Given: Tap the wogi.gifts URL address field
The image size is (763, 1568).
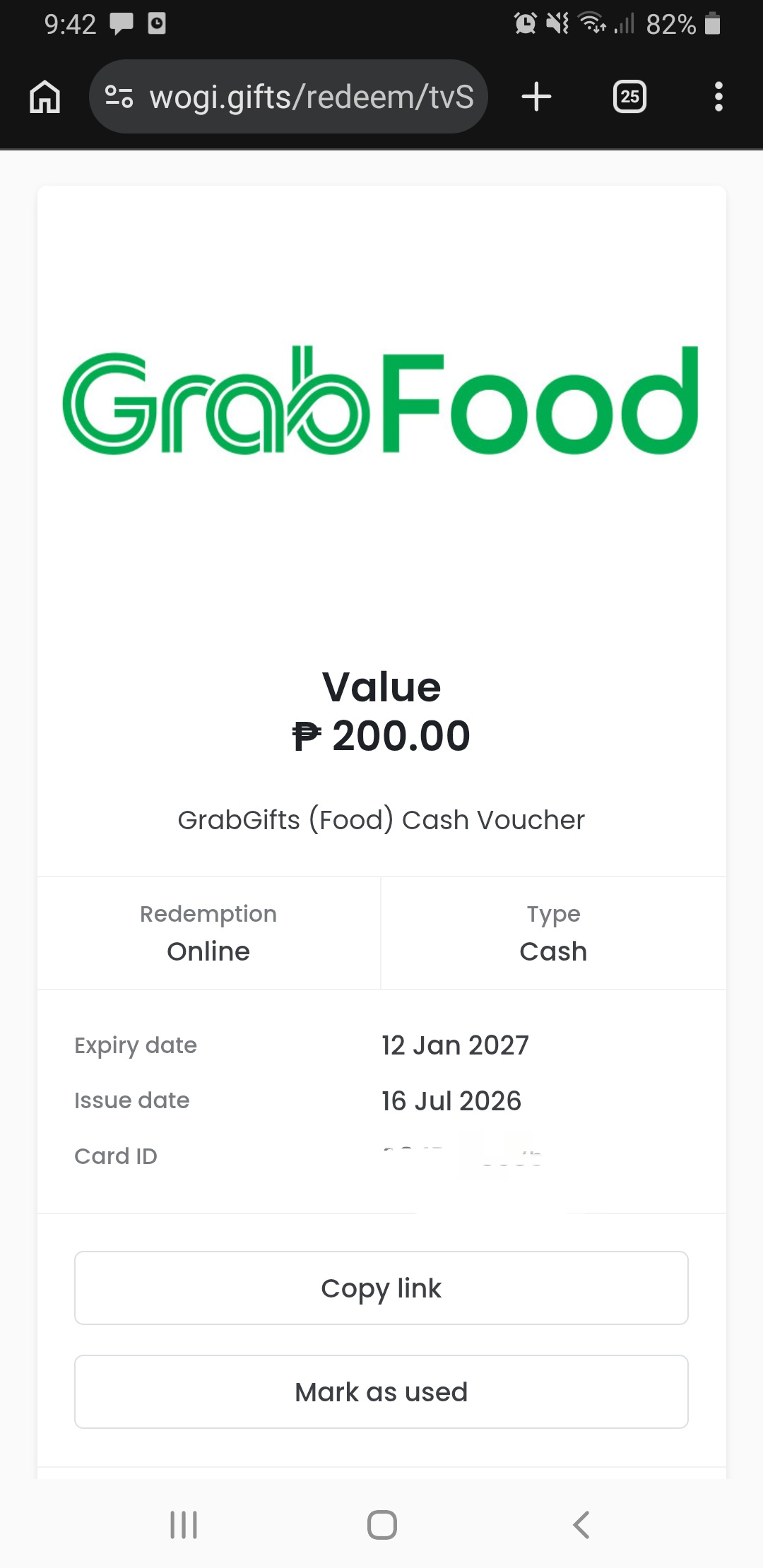Looking at the screenshot, I should pos(288,97).
